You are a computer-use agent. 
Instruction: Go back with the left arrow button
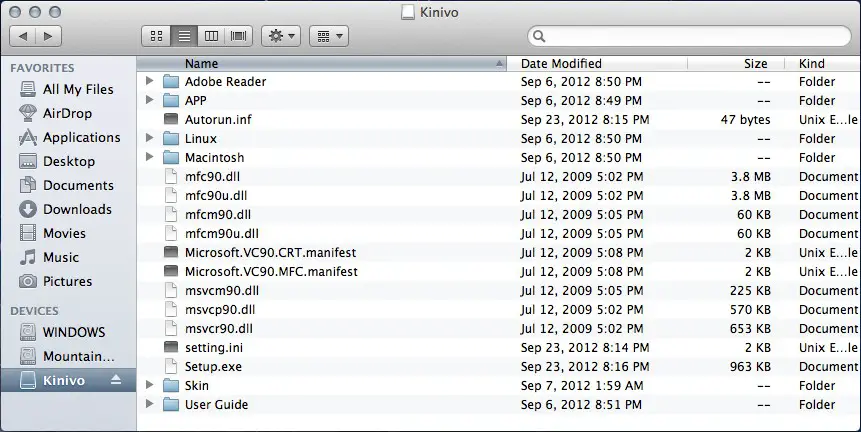(x=23, y=36)
